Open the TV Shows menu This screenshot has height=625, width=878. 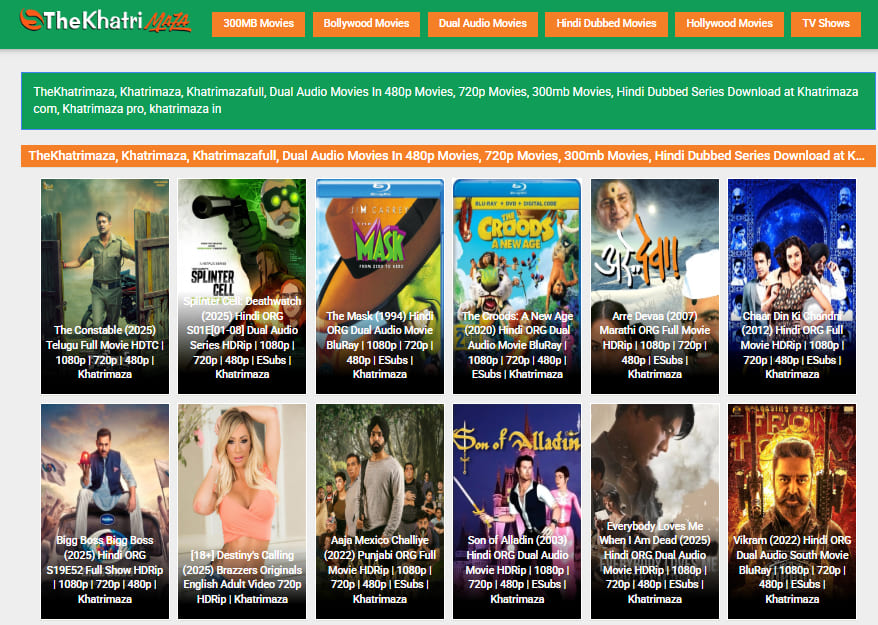click(x=825, y=23)
